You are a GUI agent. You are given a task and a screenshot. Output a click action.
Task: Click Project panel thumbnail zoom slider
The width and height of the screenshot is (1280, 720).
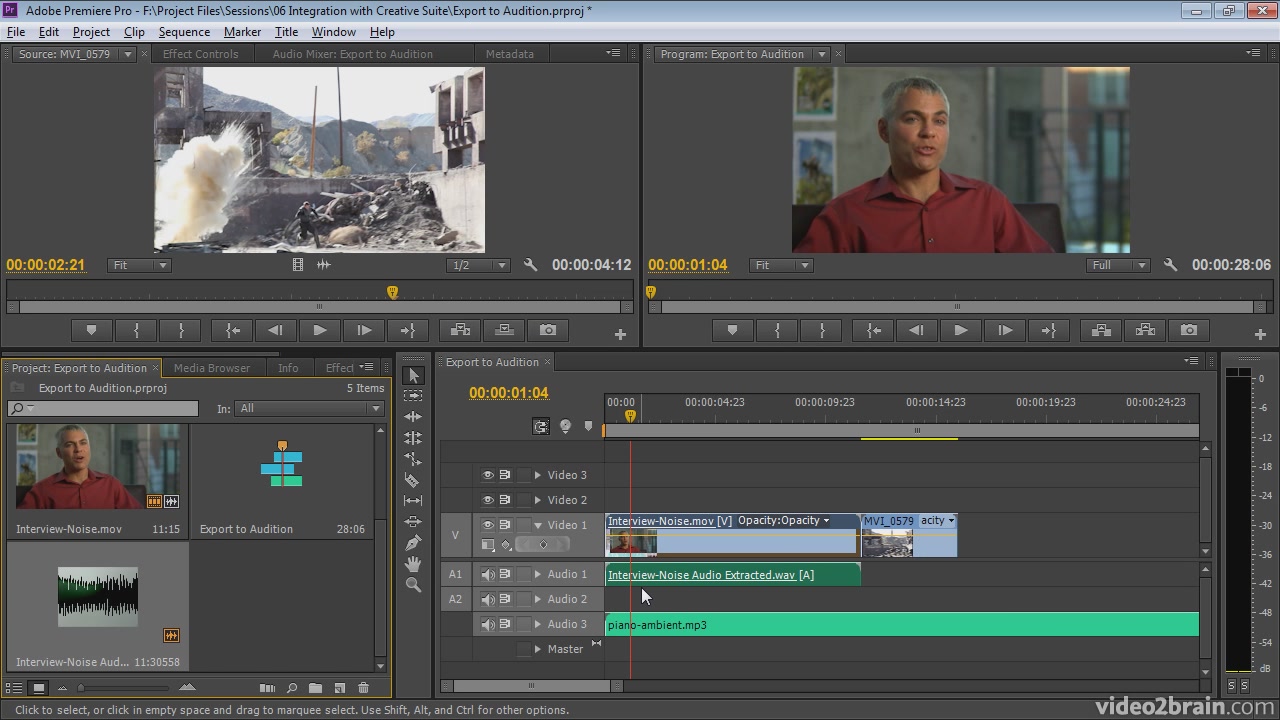click(x=82, y=688)
